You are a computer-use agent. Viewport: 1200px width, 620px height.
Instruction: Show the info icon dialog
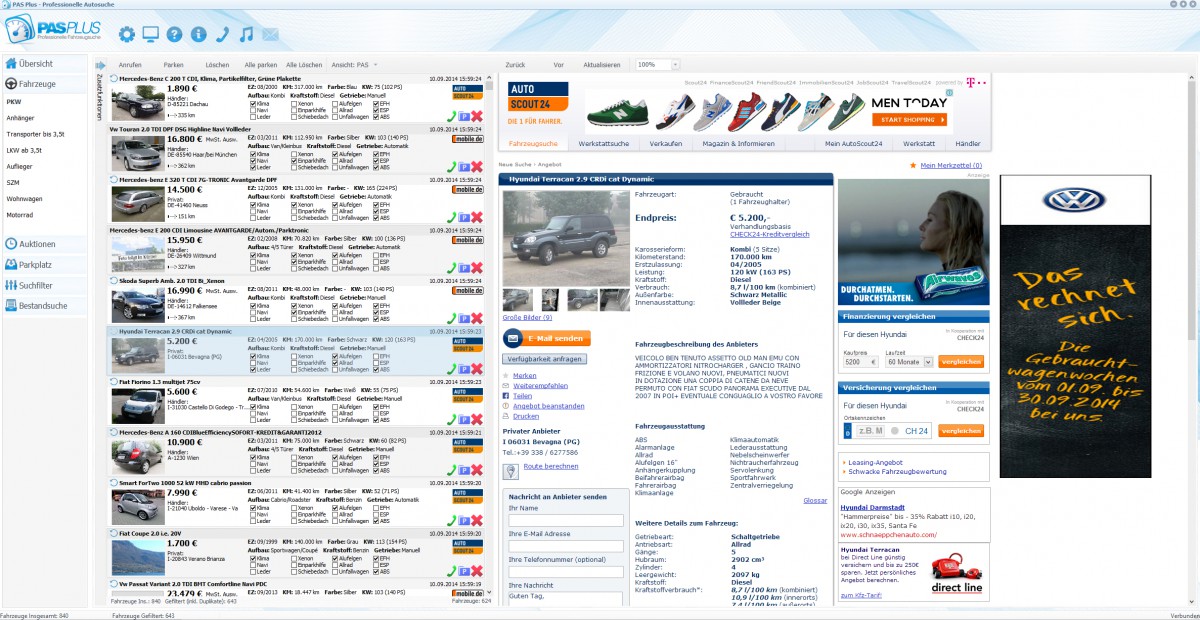(198, 35)
